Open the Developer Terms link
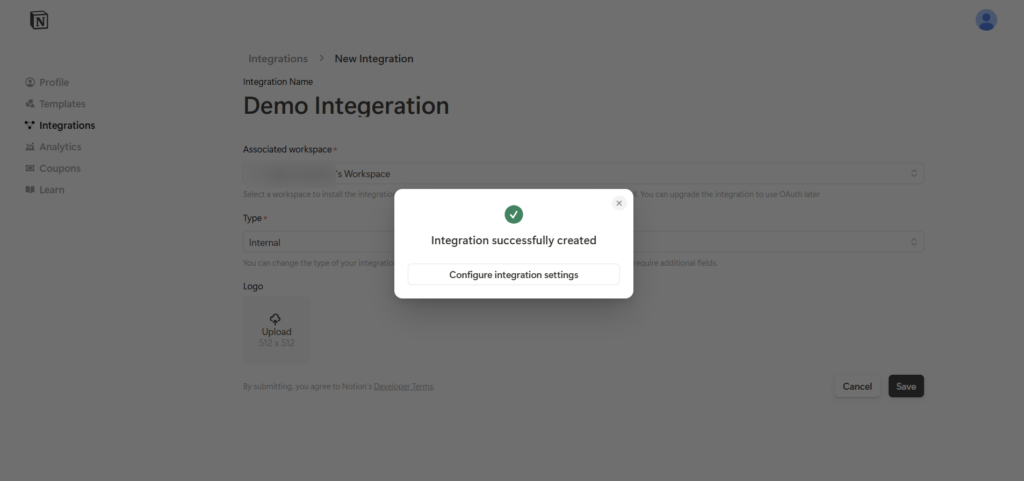Viewport: 1024px width, 481px height. [x=403, y=386]
